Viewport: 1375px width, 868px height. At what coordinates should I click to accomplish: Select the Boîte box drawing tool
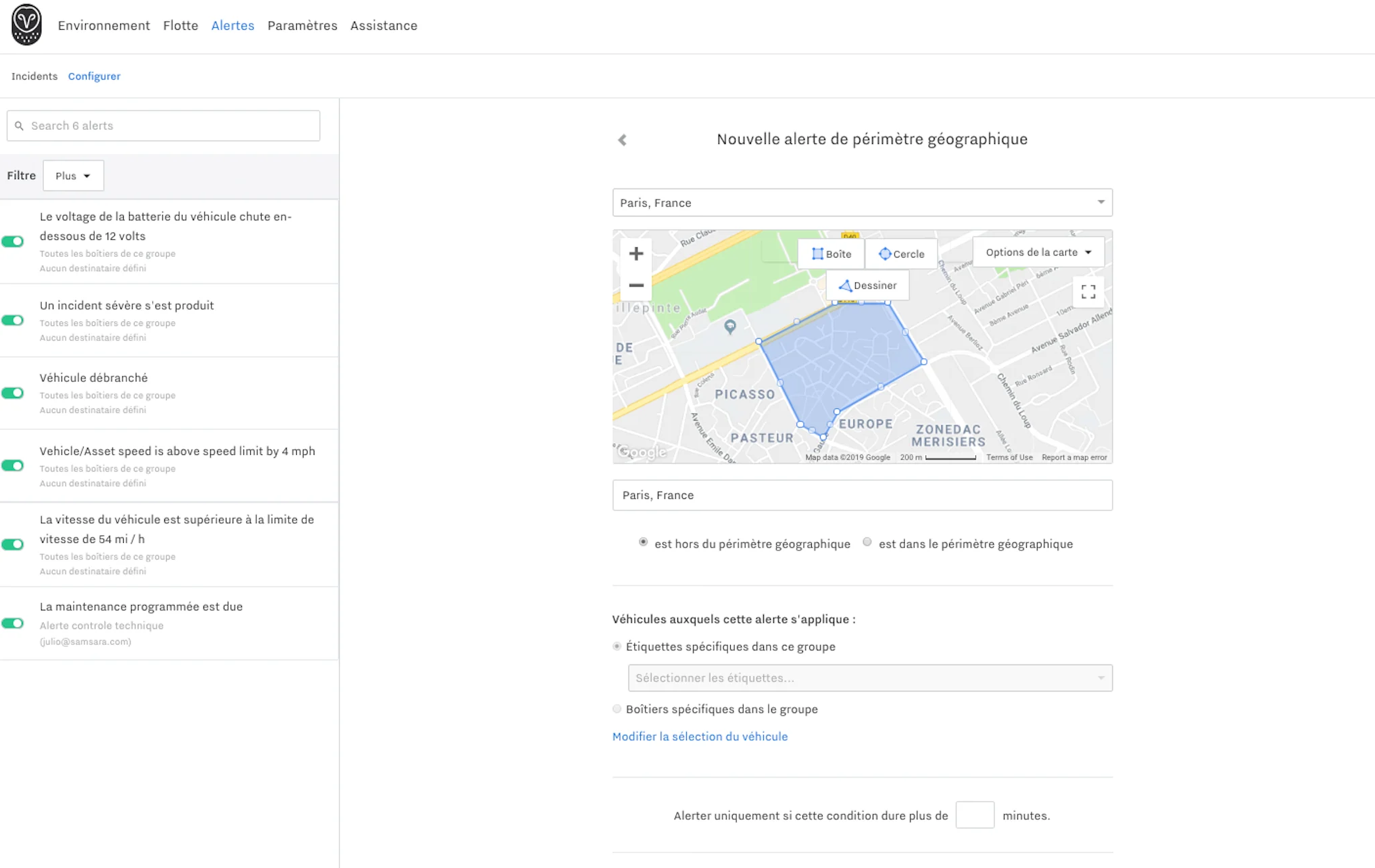pos(831,254)
